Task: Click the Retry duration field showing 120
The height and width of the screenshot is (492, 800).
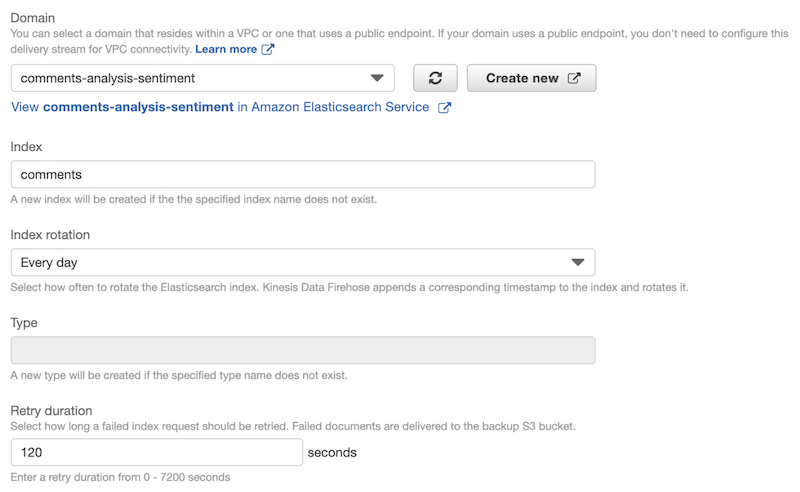Action: coord(156,452)
